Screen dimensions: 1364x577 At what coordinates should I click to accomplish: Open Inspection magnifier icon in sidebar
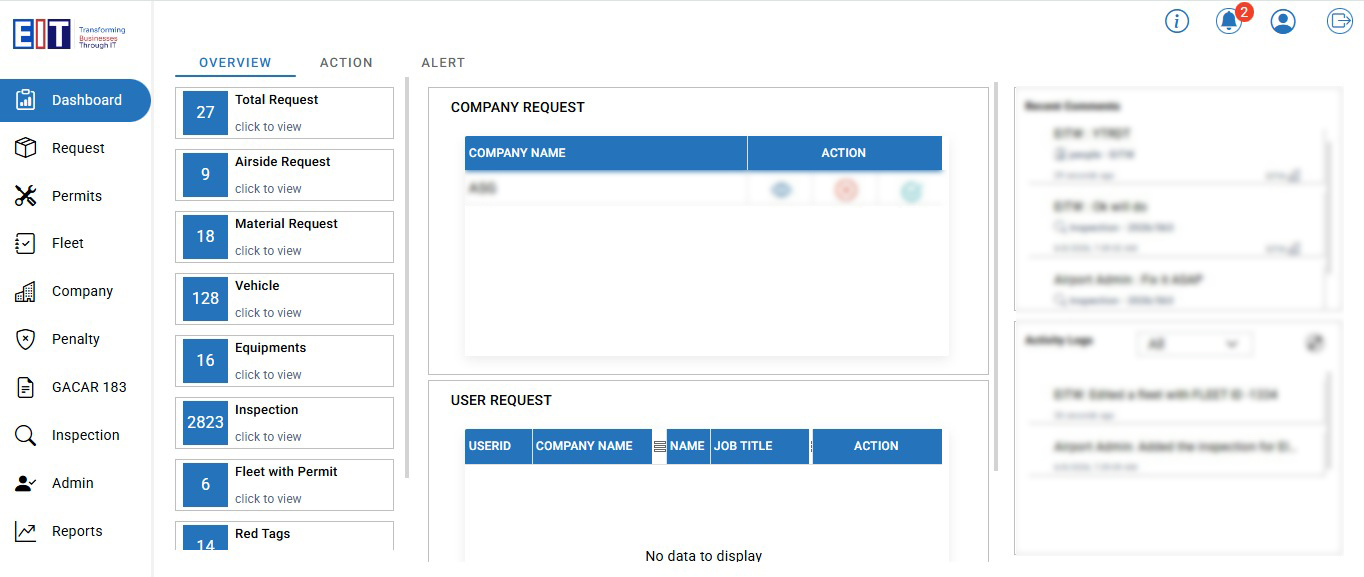click(x=26, y=435)
